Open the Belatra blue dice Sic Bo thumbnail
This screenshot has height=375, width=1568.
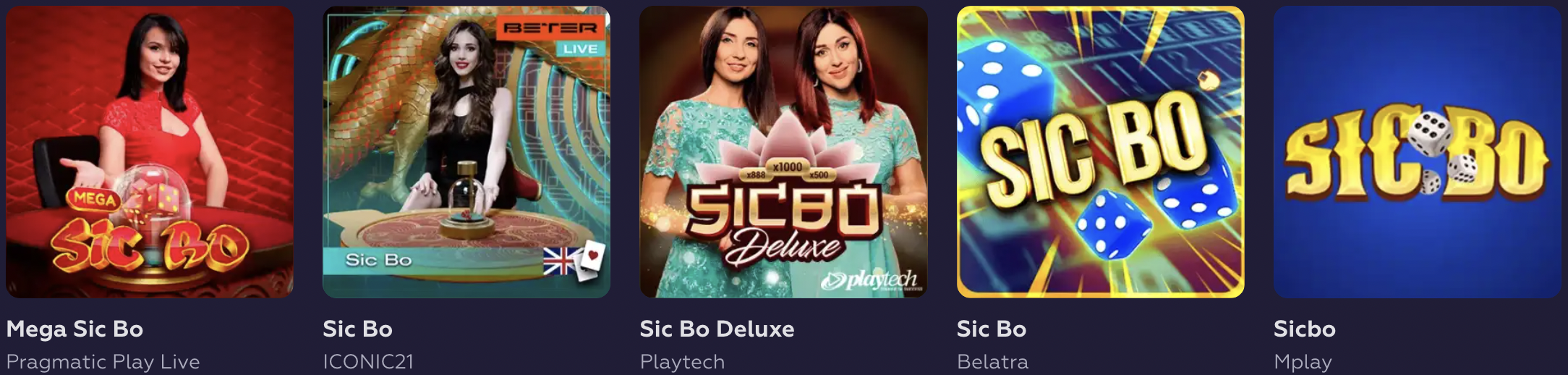[1100, 152]
